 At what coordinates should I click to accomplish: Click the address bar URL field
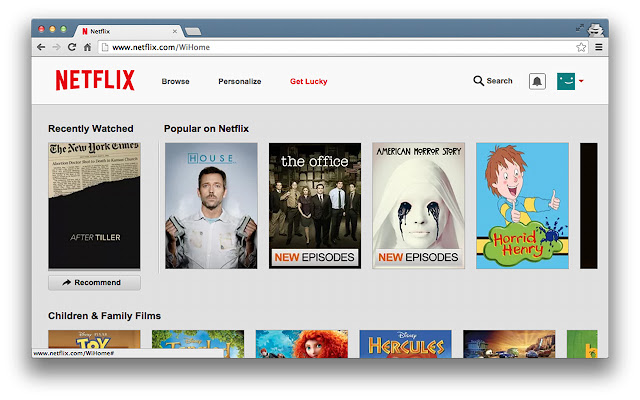pos(343,47)
